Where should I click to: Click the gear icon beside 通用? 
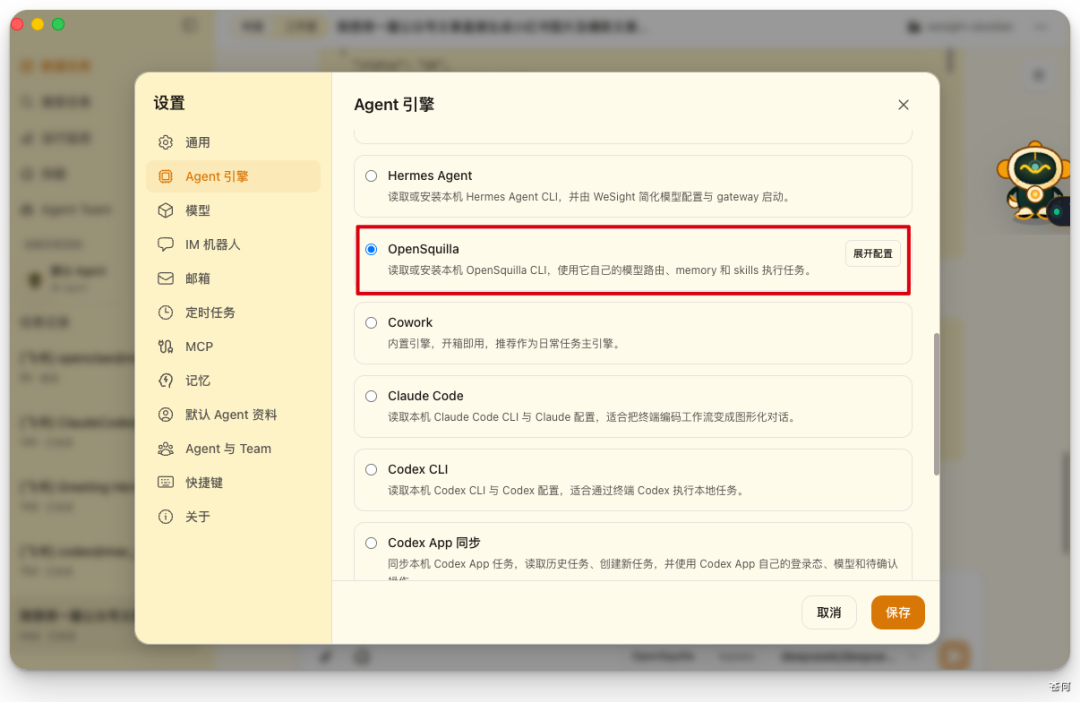165,143
